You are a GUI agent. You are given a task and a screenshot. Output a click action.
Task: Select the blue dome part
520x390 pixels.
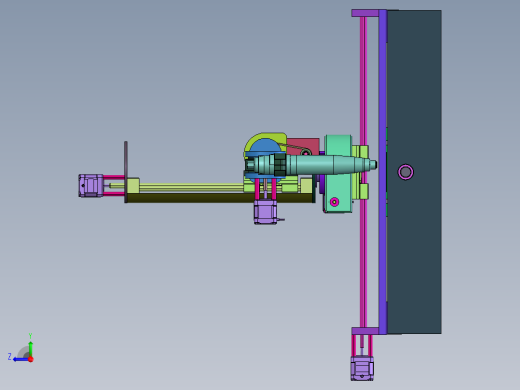tap(265, 146)
